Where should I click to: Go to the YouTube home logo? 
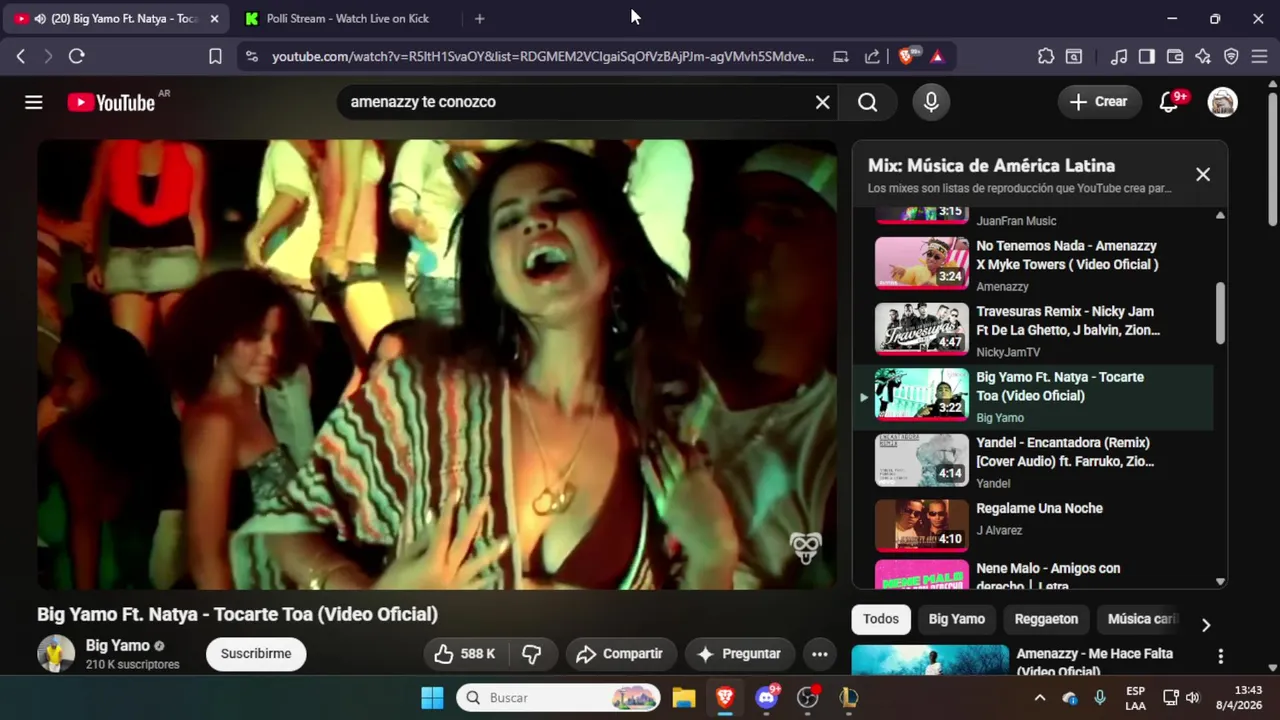tap(111, 102)
